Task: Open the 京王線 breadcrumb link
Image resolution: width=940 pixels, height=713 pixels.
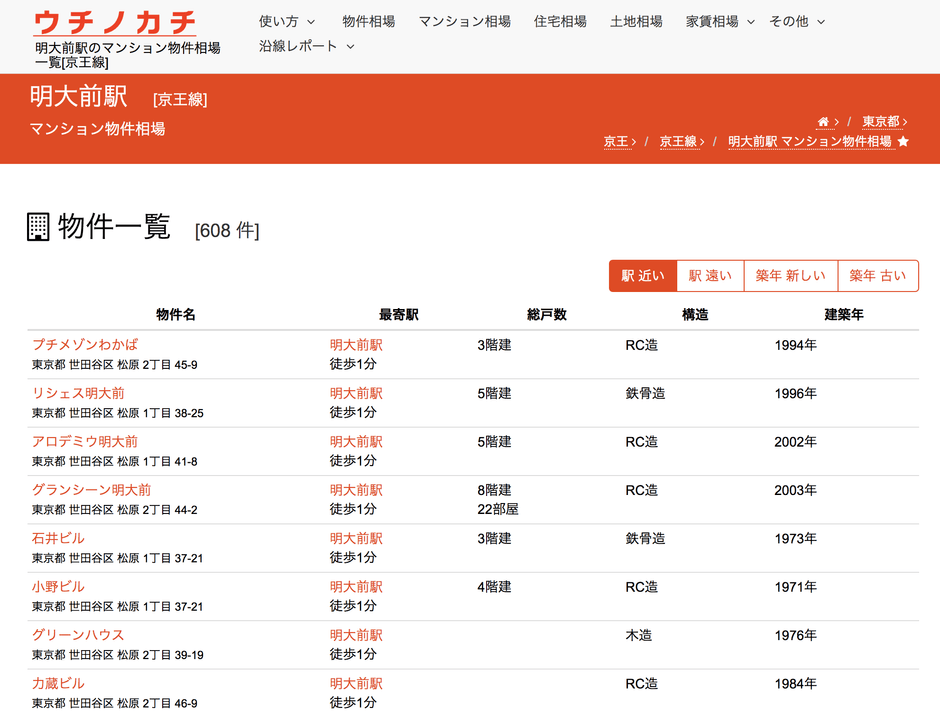Action: coord(678,142)
